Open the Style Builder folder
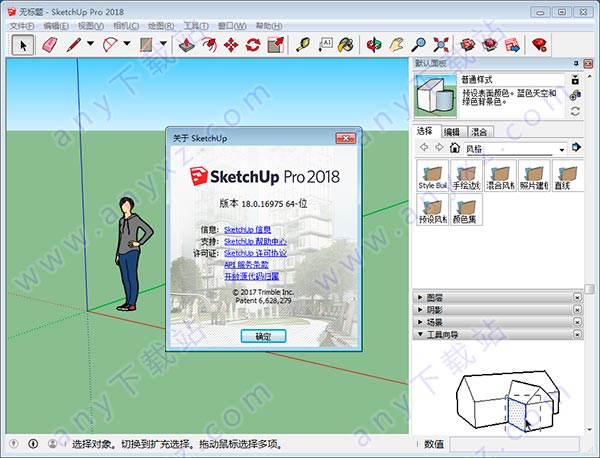This screenshot has height=458, width=600. click(432, 176)
